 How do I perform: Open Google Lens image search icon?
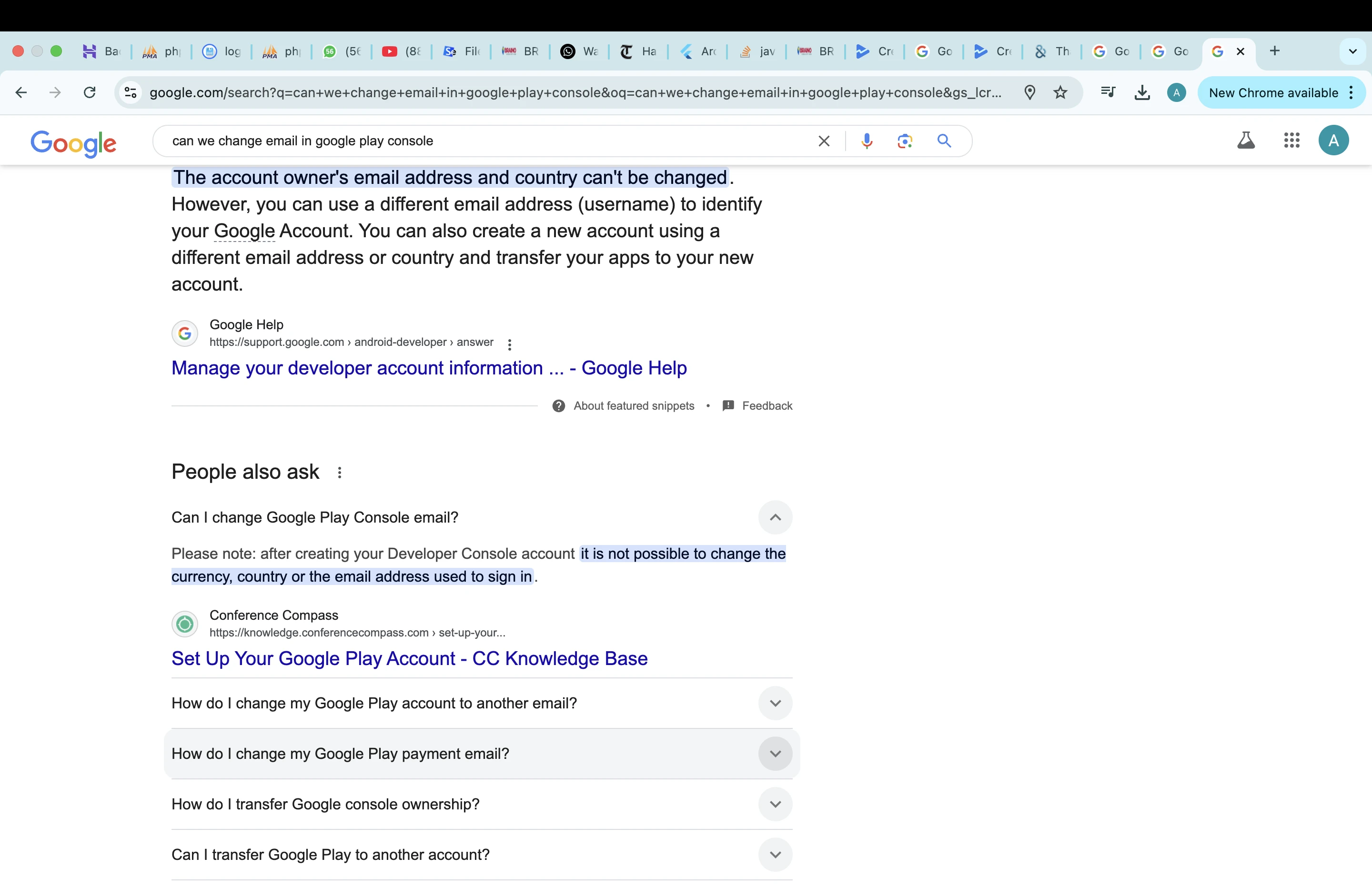tap(905, 141)
